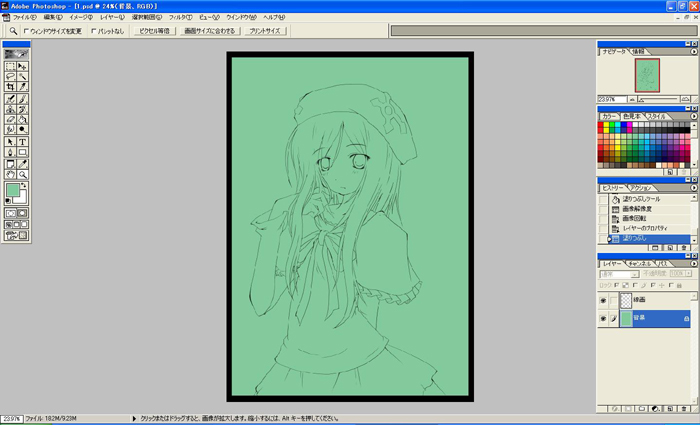Screen dimensions: 700x425
Task: Select the Path Component Selection tool
Action: tap(10, 142)
